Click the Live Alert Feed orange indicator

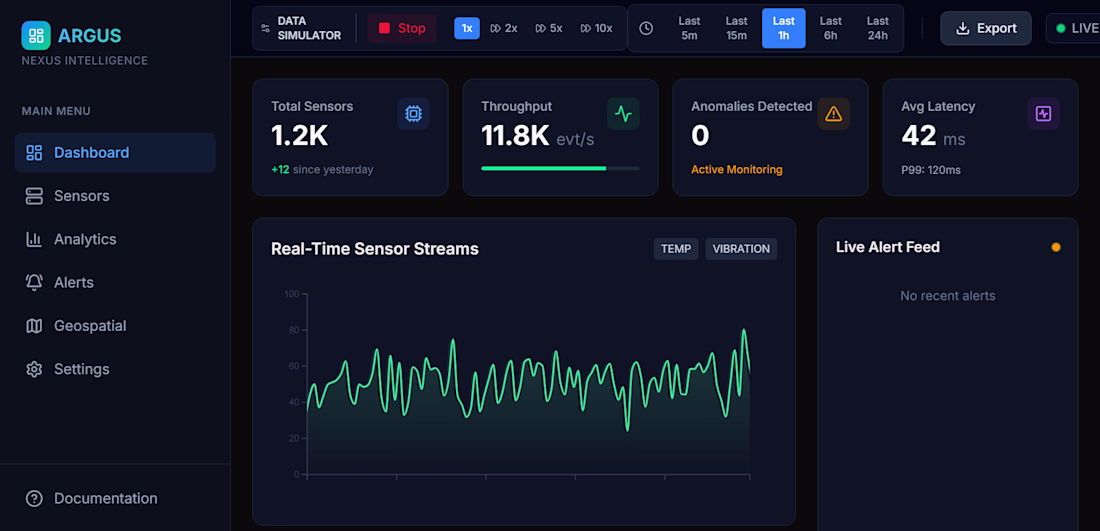[1056, 247]
